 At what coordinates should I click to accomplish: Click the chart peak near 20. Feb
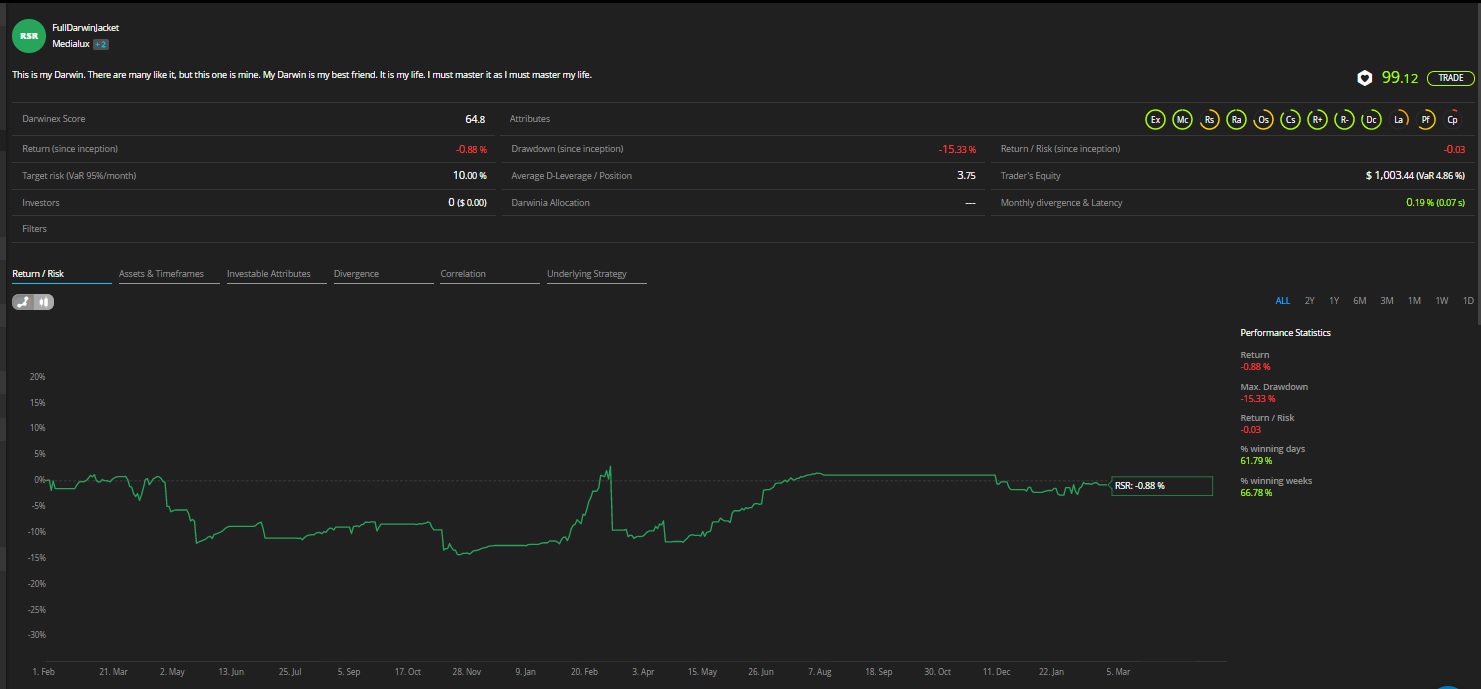tap(609, 467)
